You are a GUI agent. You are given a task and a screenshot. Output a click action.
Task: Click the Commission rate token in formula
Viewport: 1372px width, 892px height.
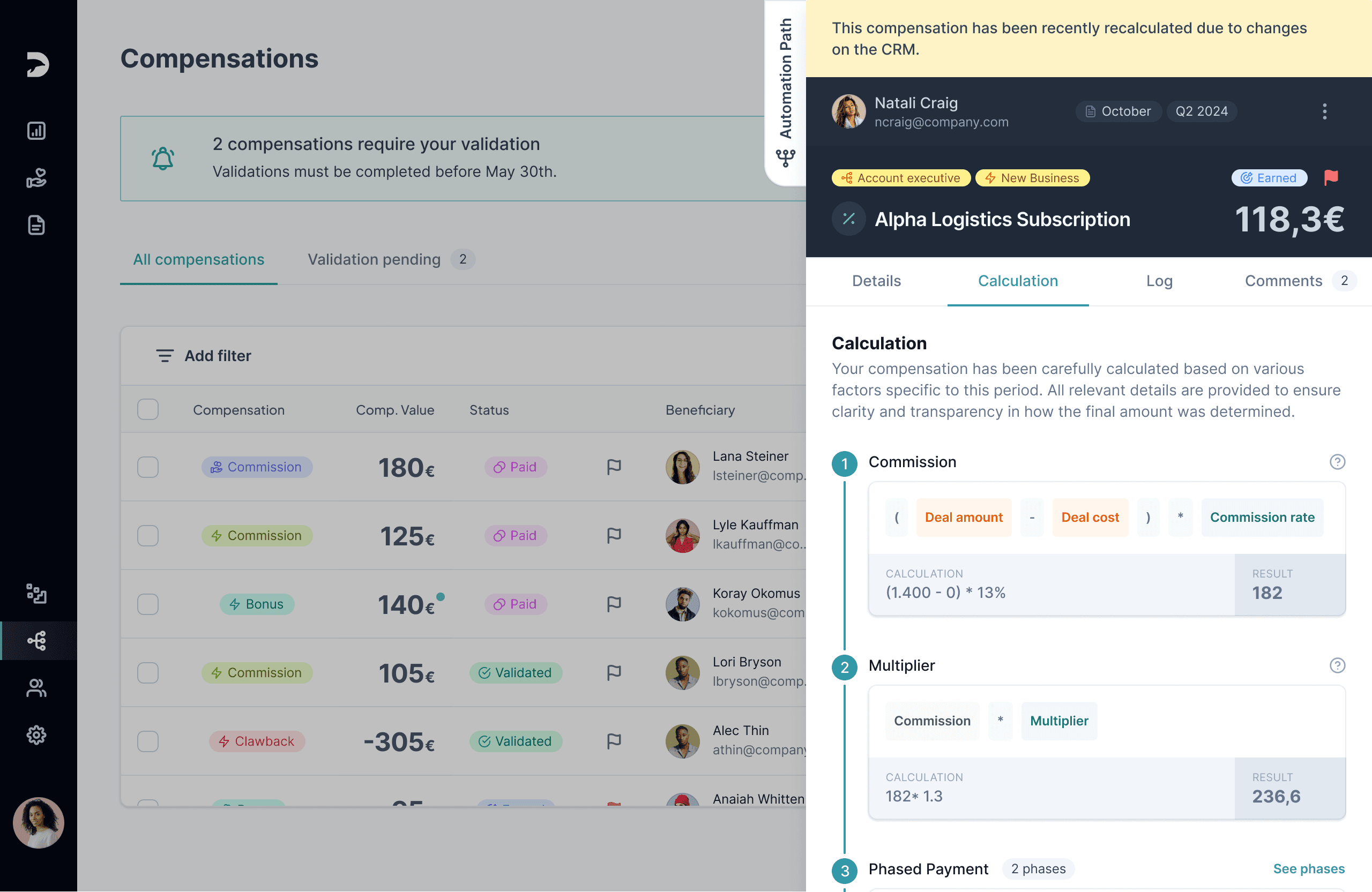point(1263,517)
